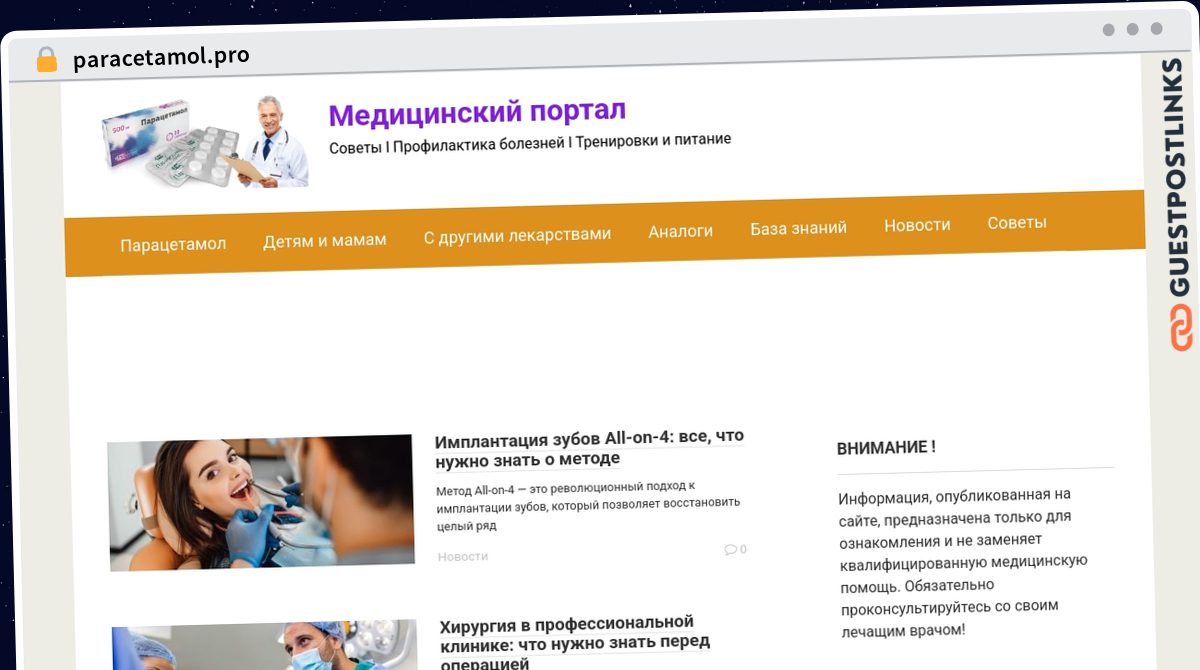Open article Имплантация зубов All-on-4

(x=589, y=448)
